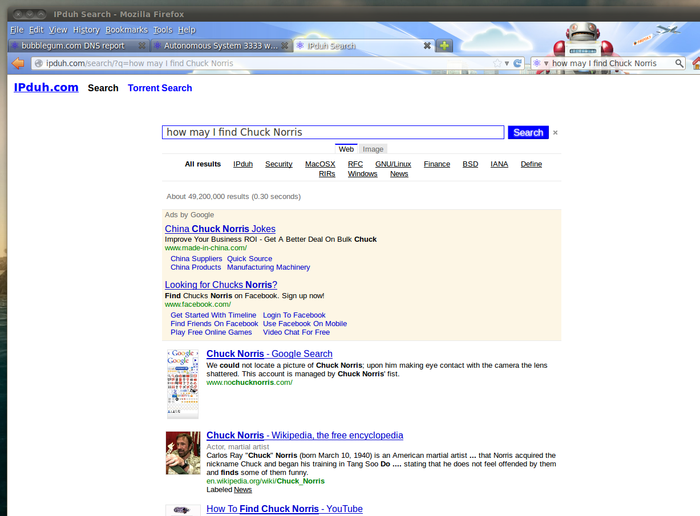Open the Bookmarks menu

126,30
